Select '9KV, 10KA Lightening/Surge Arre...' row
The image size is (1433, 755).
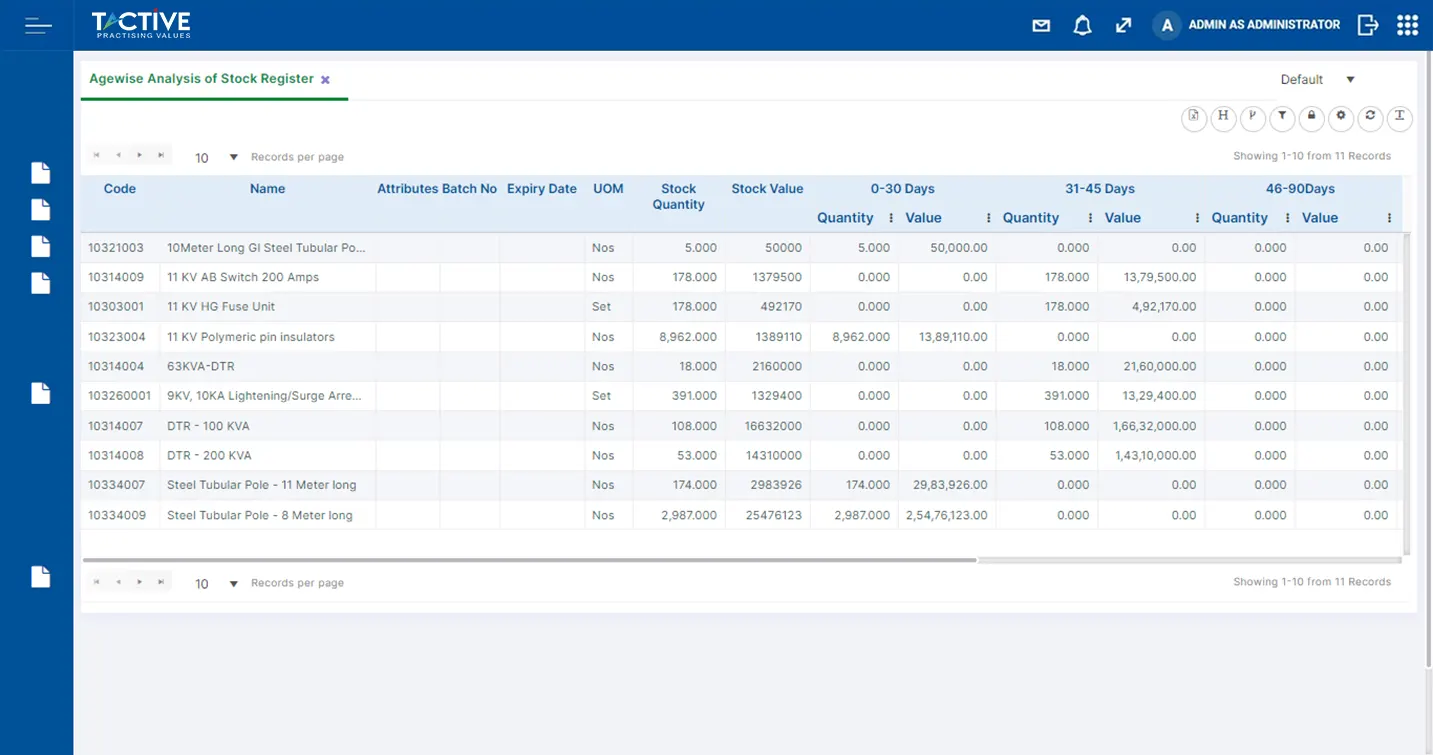click(x=742, y=396)
